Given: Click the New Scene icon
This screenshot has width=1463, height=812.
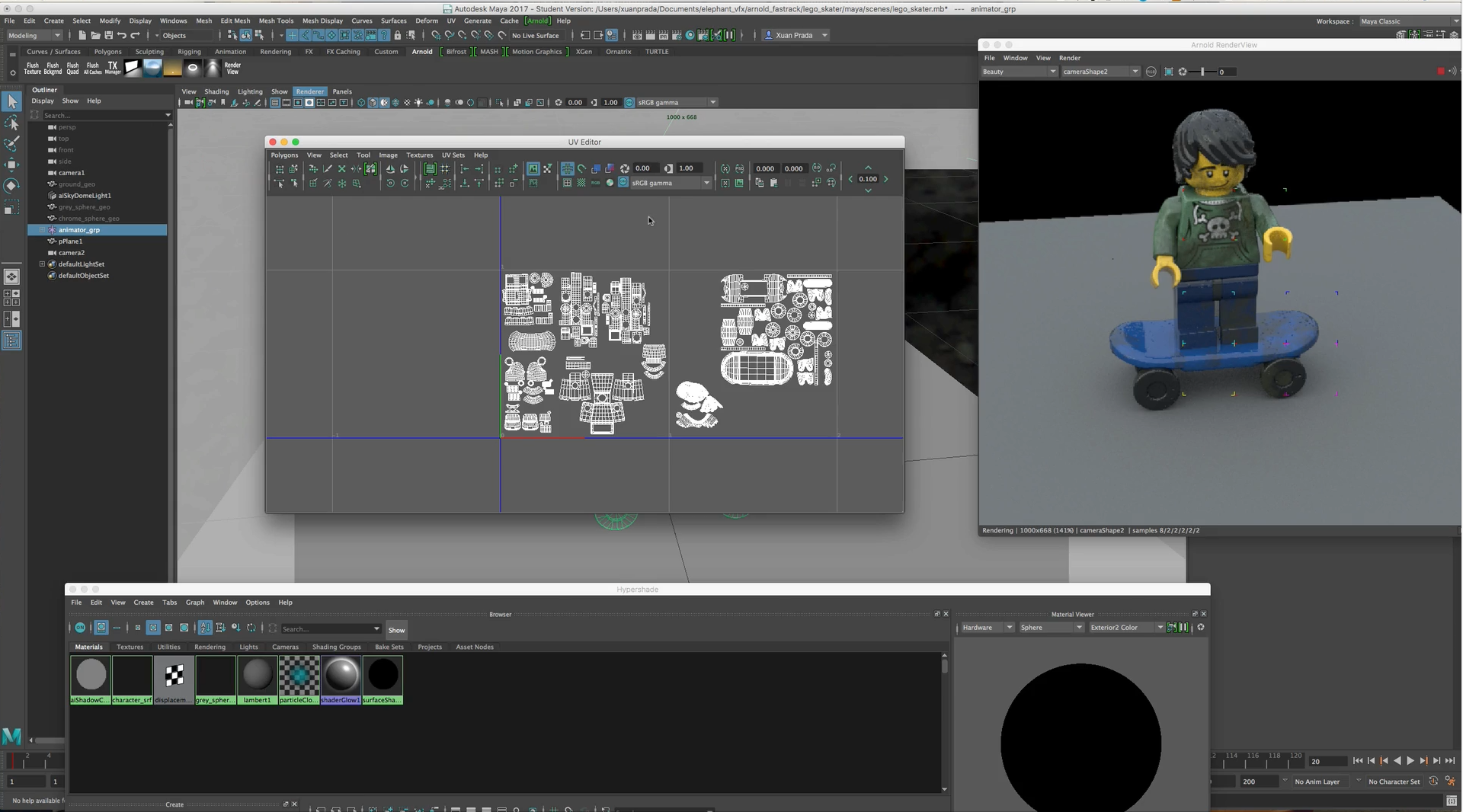Looking at the screenshot, I should [x=82, y=35].
